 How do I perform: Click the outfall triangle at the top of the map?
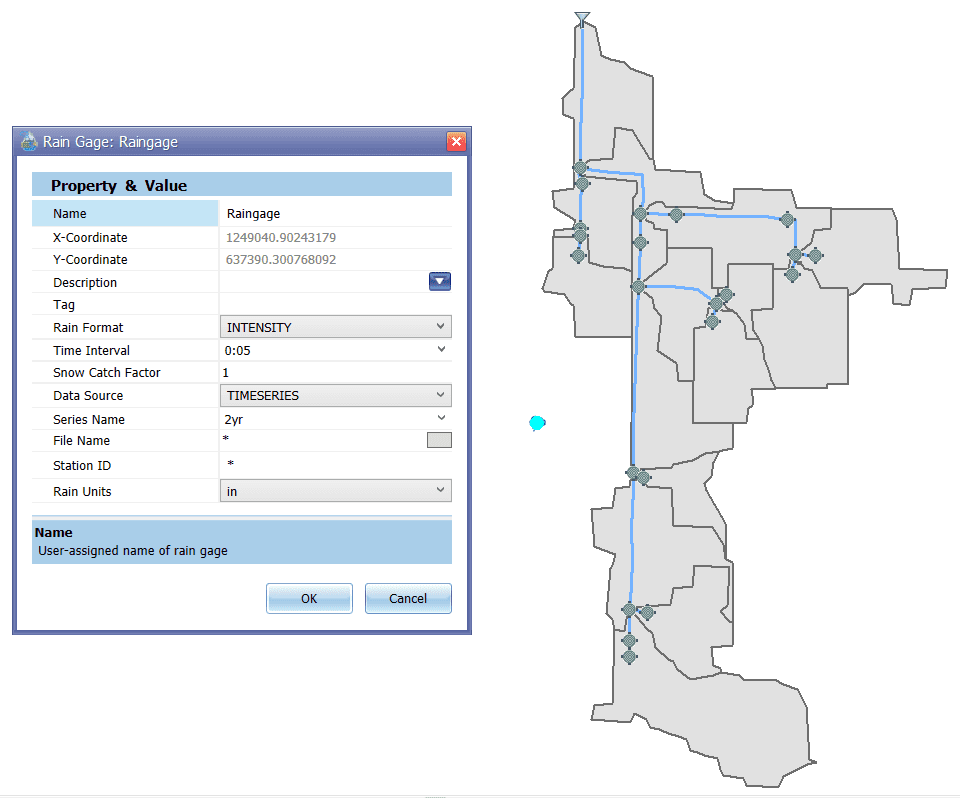pyautogui.click(x=581, y=16)
